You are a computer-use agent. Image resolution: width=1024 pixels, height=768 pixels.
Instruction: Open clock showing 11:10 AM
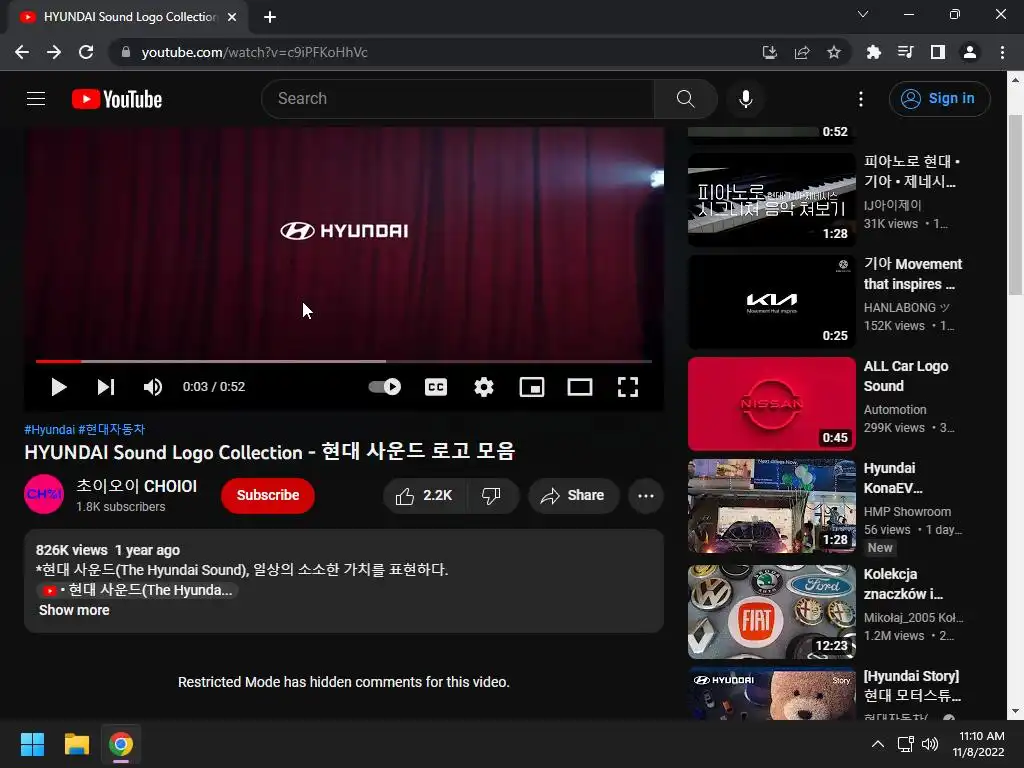(978, 744)
